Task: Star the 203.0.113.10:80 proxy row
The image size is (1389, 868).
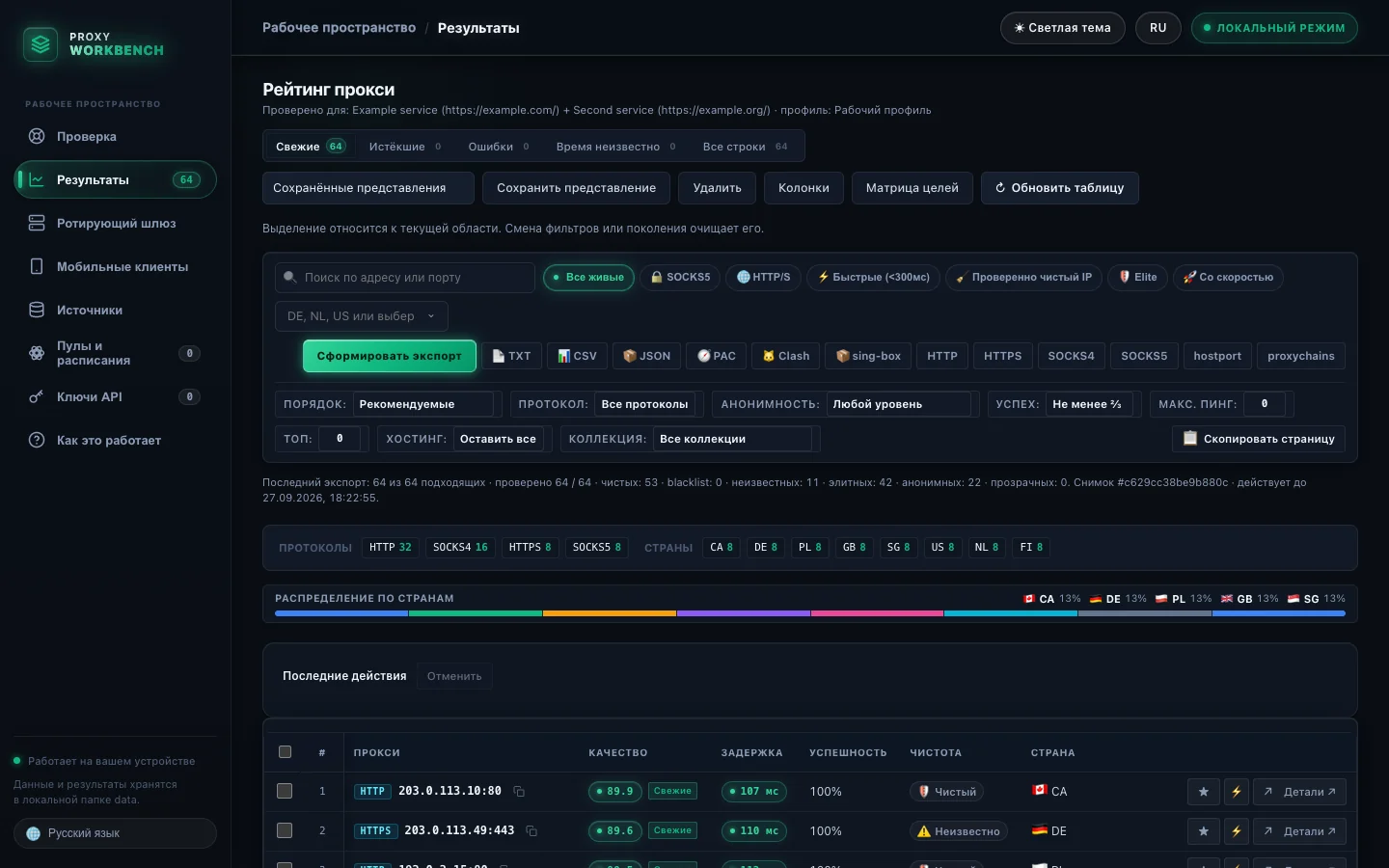Action: pos(1203,792)
